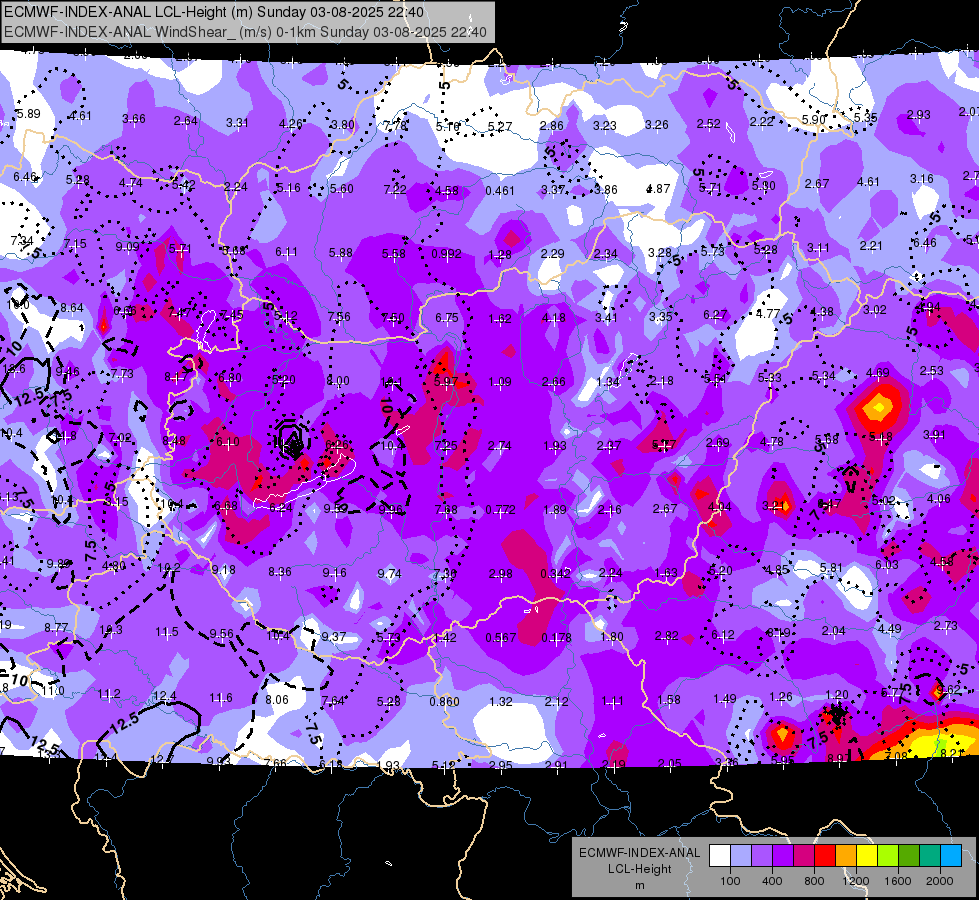The image size is (979, 900).
Task: Click the wind shear value 7.34
Action: click(x=21, y=240)
